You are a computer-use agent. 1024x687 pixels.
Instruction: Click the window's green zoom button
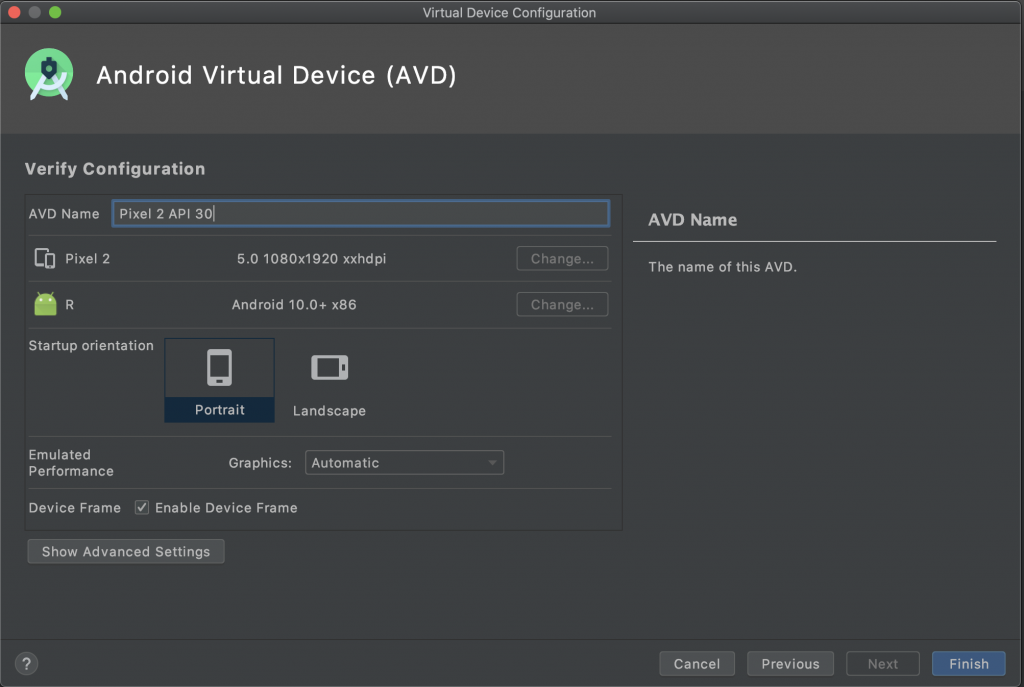click(x=56, y=12)
